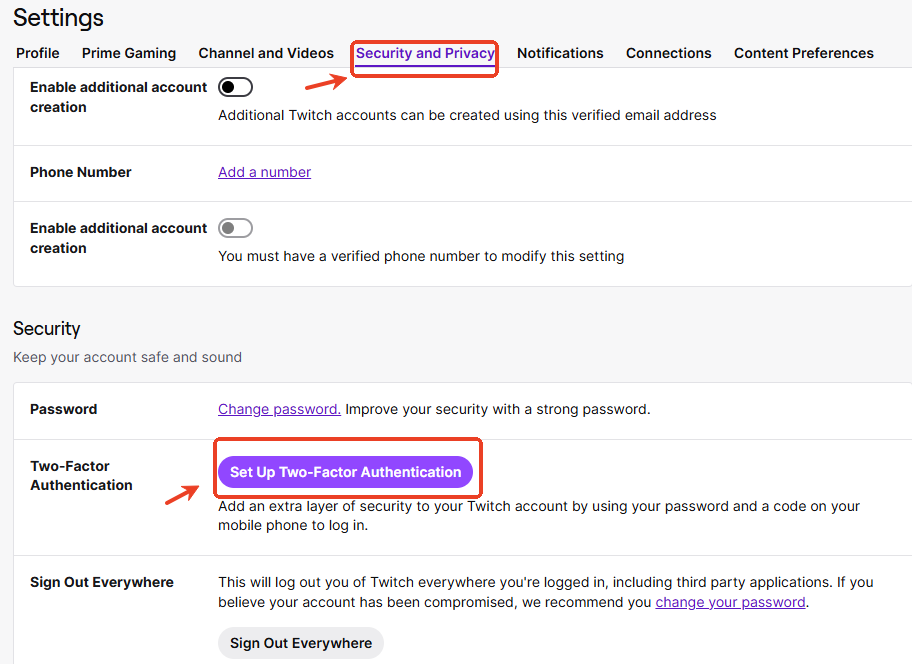Viewport: 912px width, 664px height.
Task: Open the Change password link
Action: pos(278,408)
